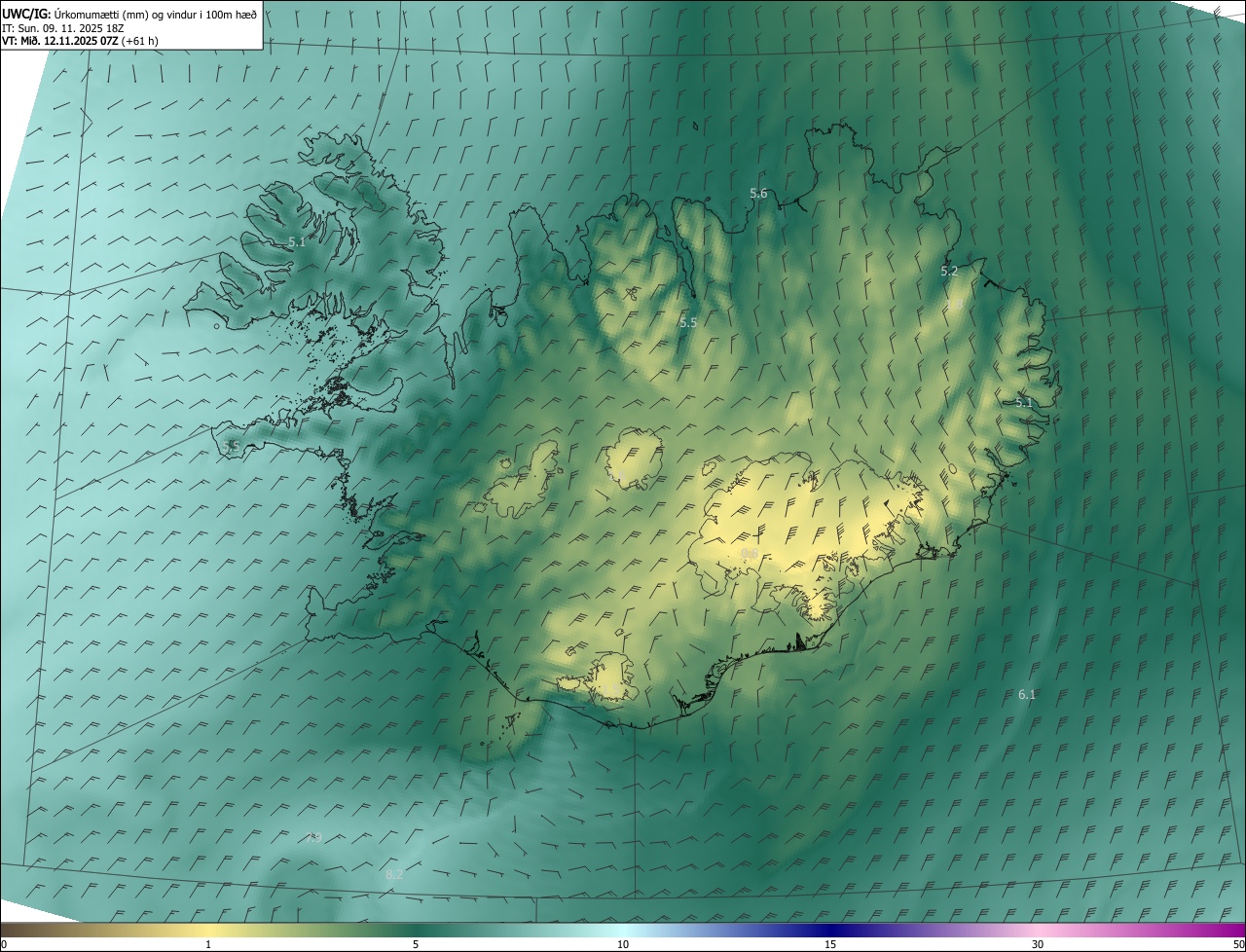
Task: Click the color scale tick label 1
Action: coord(208,944)
